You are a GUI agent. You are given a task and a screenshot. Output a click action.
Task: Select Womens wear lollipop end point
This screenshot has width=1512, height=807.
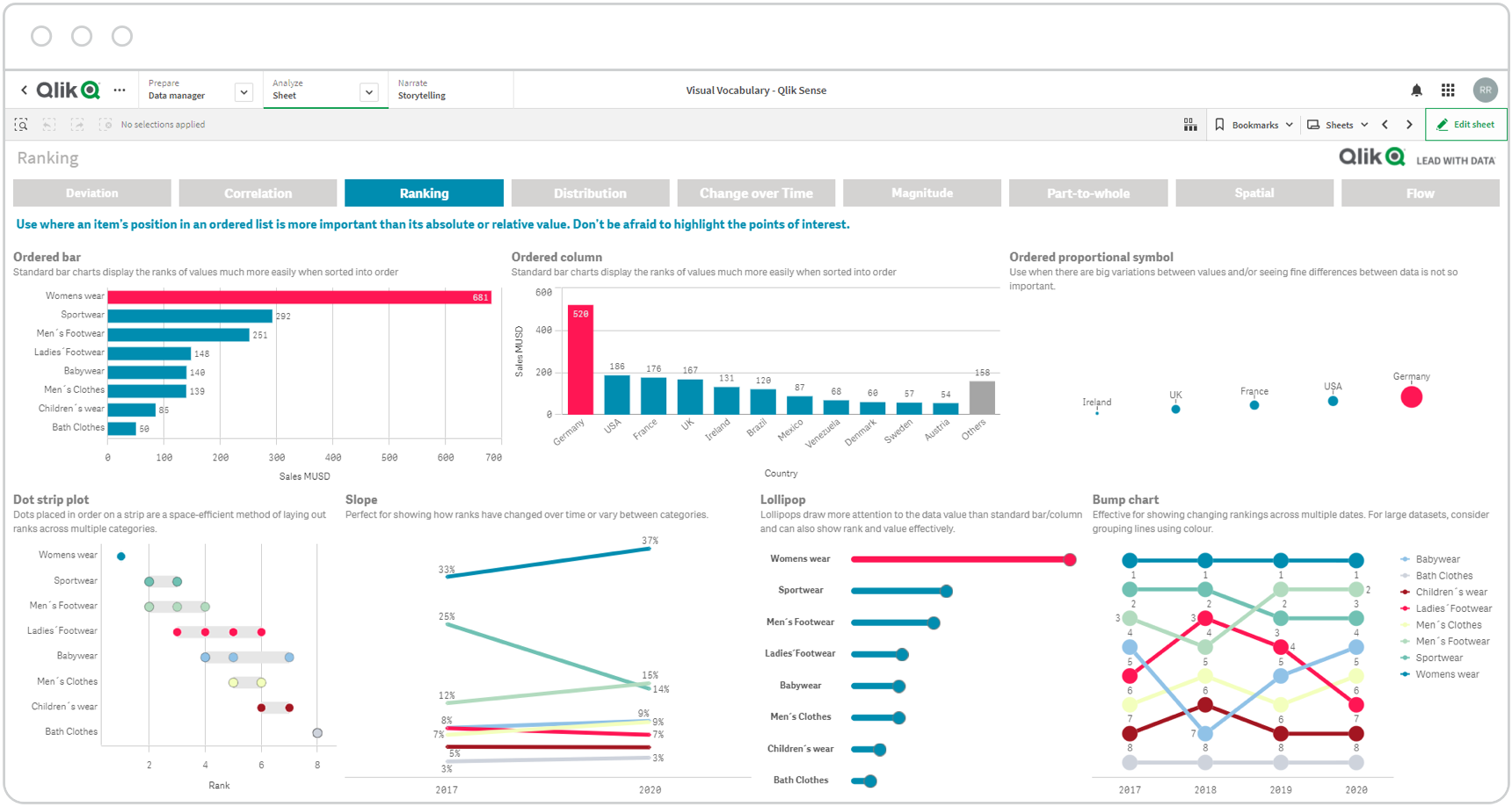1070,559
